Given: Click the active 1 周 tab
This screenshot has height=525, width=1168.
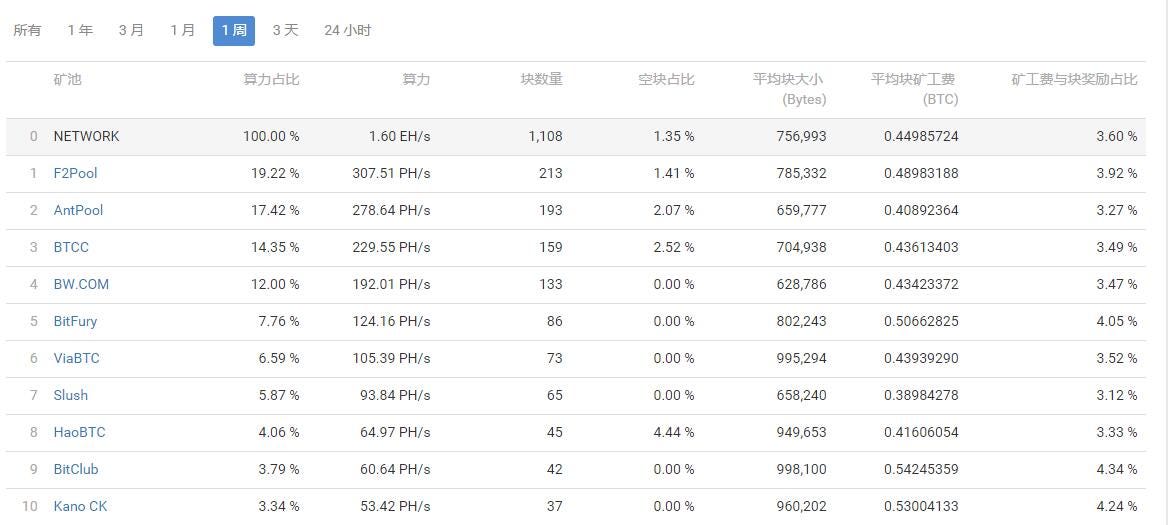Looking at the screenshot, I should click(234, 31).
